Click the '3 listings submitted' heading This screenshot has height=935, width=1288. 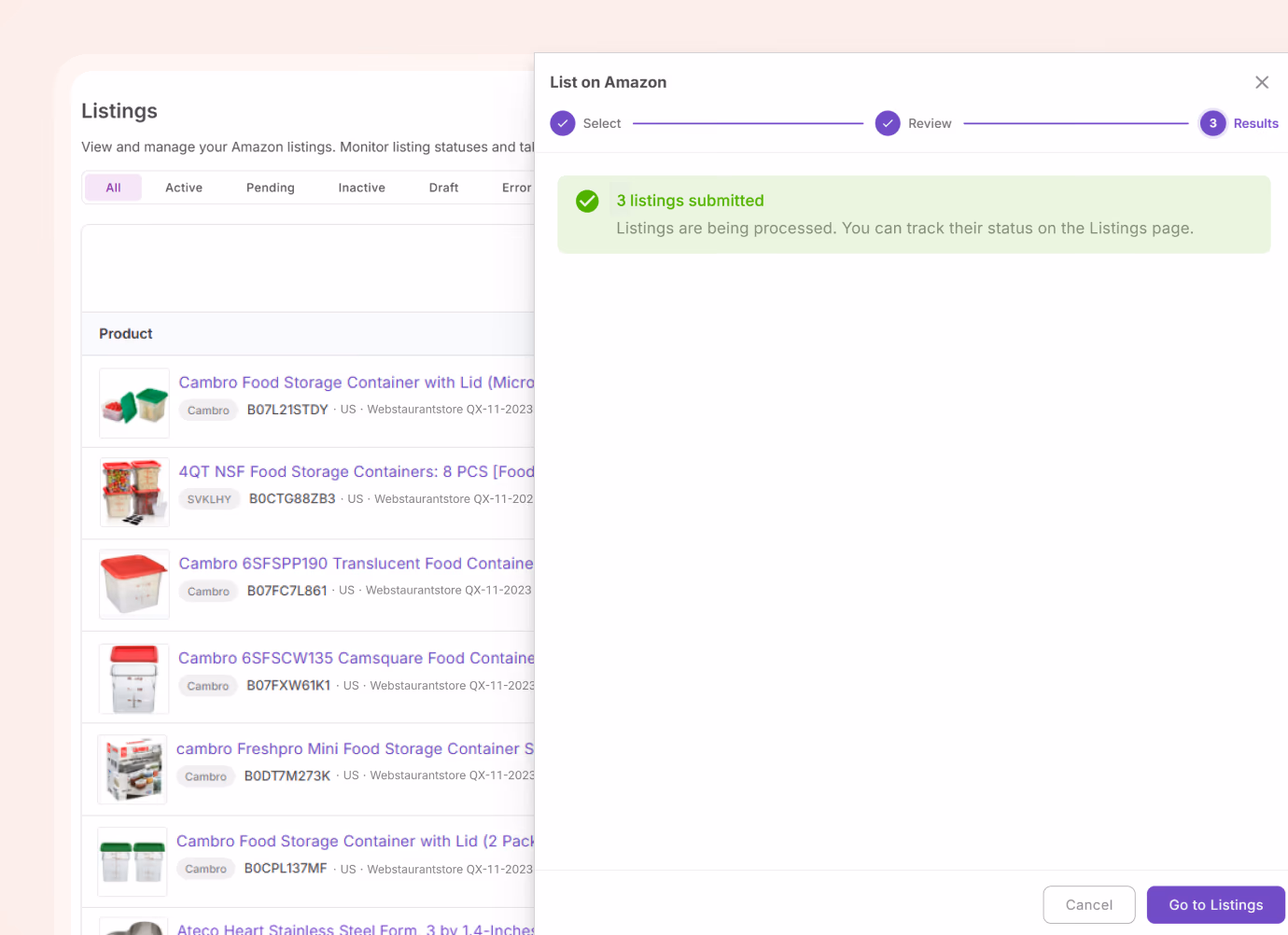[x=690, y=201]
